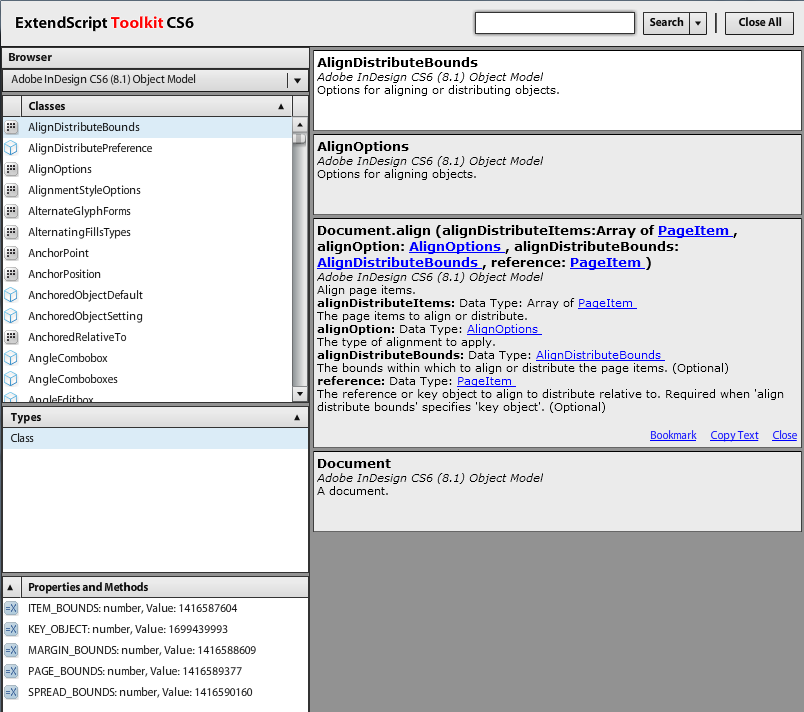Open the object model dropdown list
The image size is (804, 712).
pos(297,80)
